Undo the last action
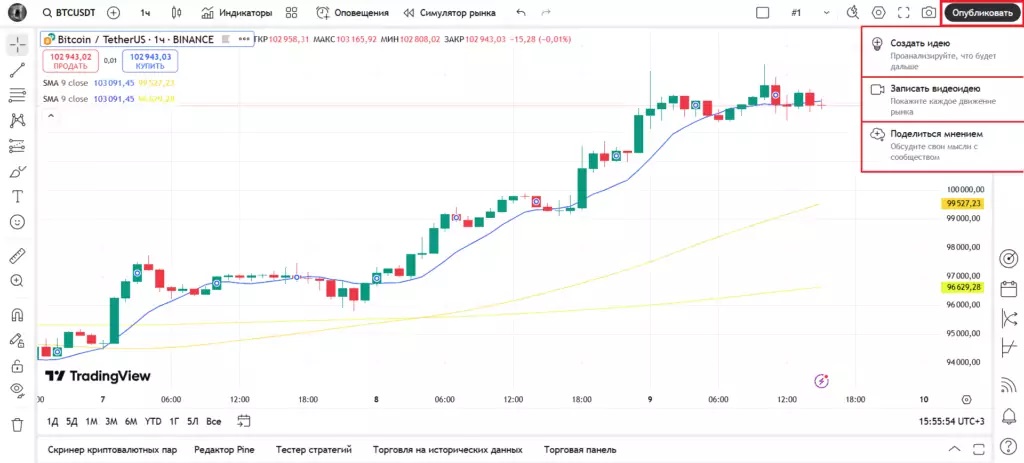Screen dimensions: 1024x463 coord(520,12)
